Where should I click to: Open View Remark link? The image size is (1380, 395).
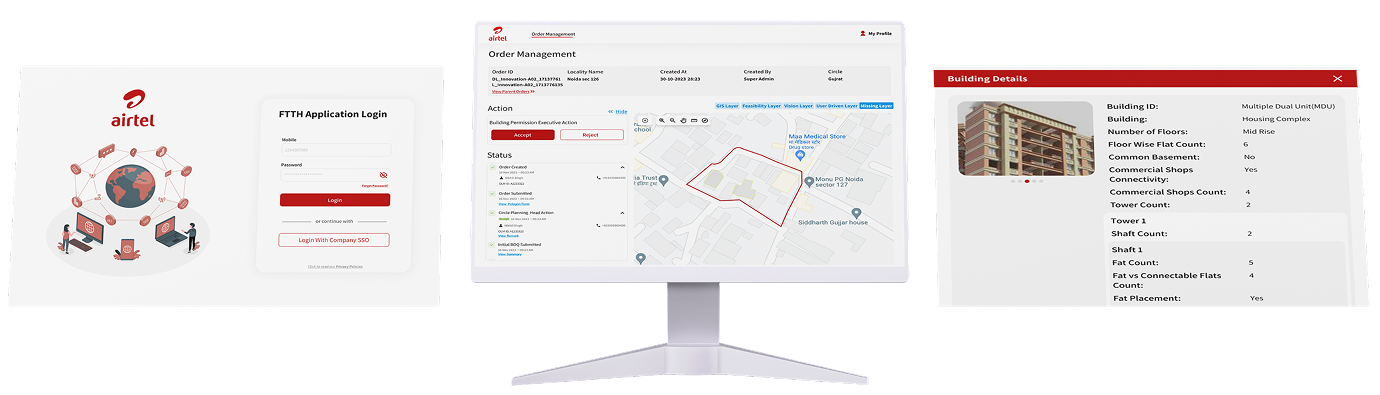coord(508,236)
